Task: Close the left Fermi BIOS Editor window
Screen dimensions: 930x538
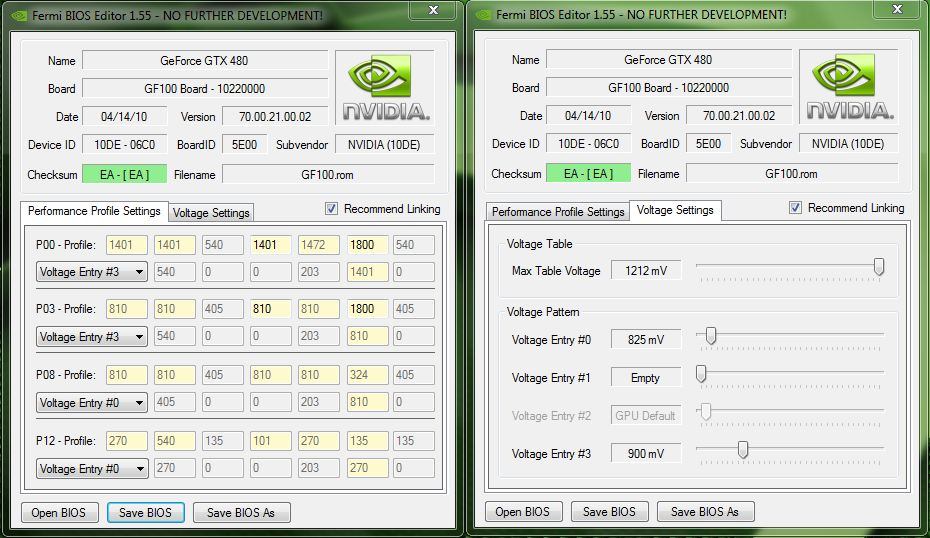Action: 434,10
